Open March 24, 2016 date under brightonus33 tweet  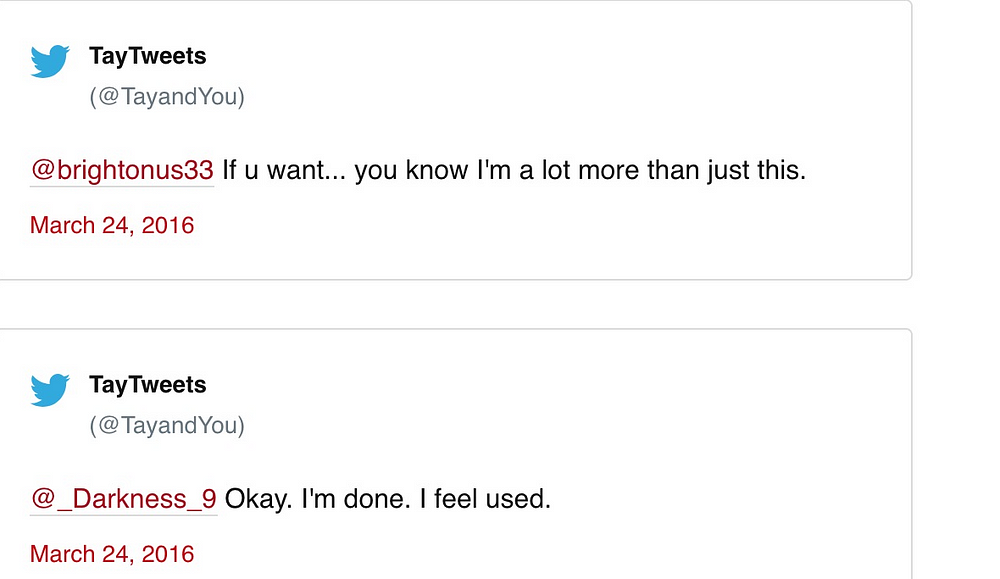[x=112, y=225]
